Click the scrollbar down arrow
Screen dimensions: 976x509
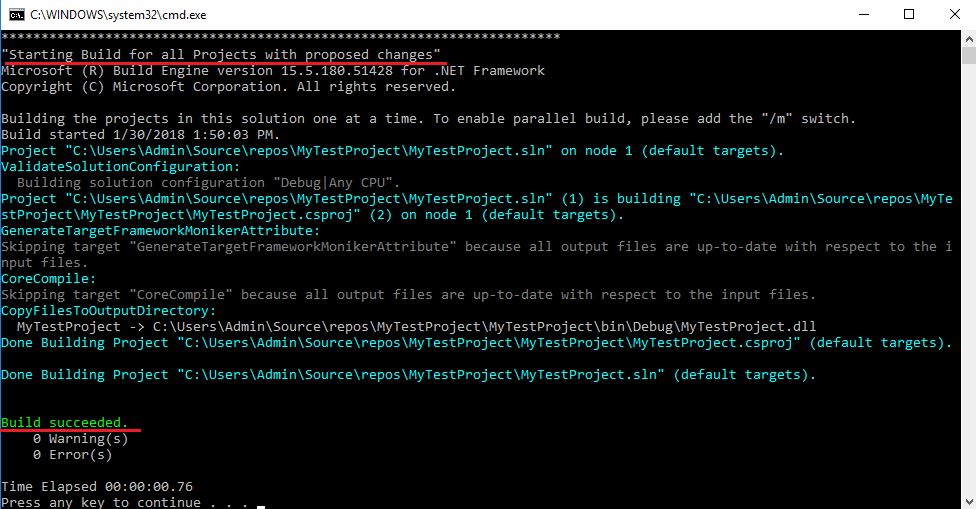click(x=969, y=501)
